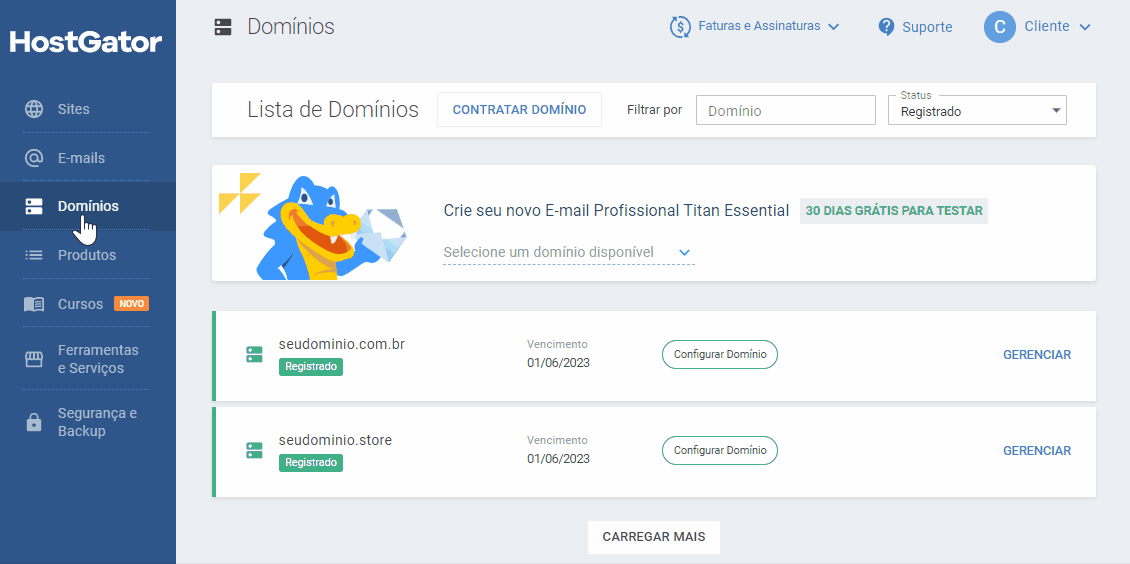Screen dimensions: 1130x564
Task: Click the server icon beside seudominio.store
Action: 254,450
